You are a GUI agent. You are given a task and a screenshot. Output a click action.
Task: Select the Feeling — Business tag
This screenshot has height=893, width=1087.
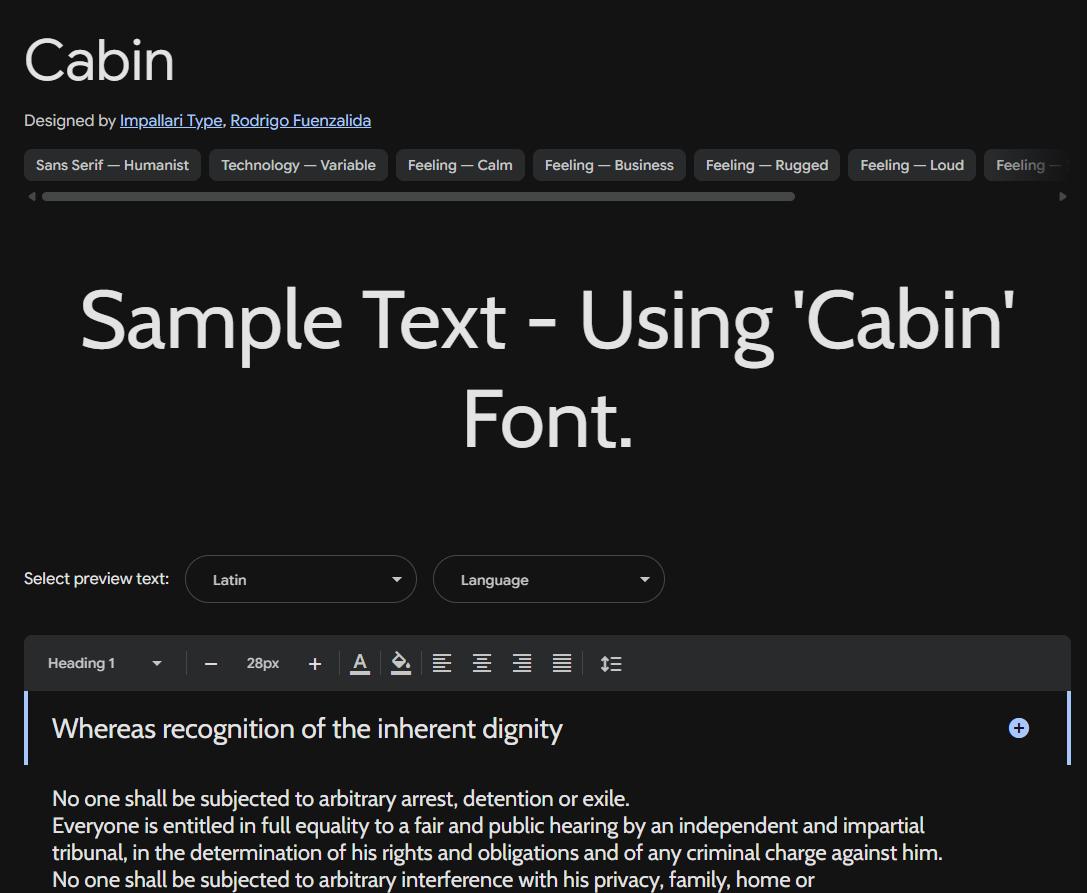click(x=609, y=165)
